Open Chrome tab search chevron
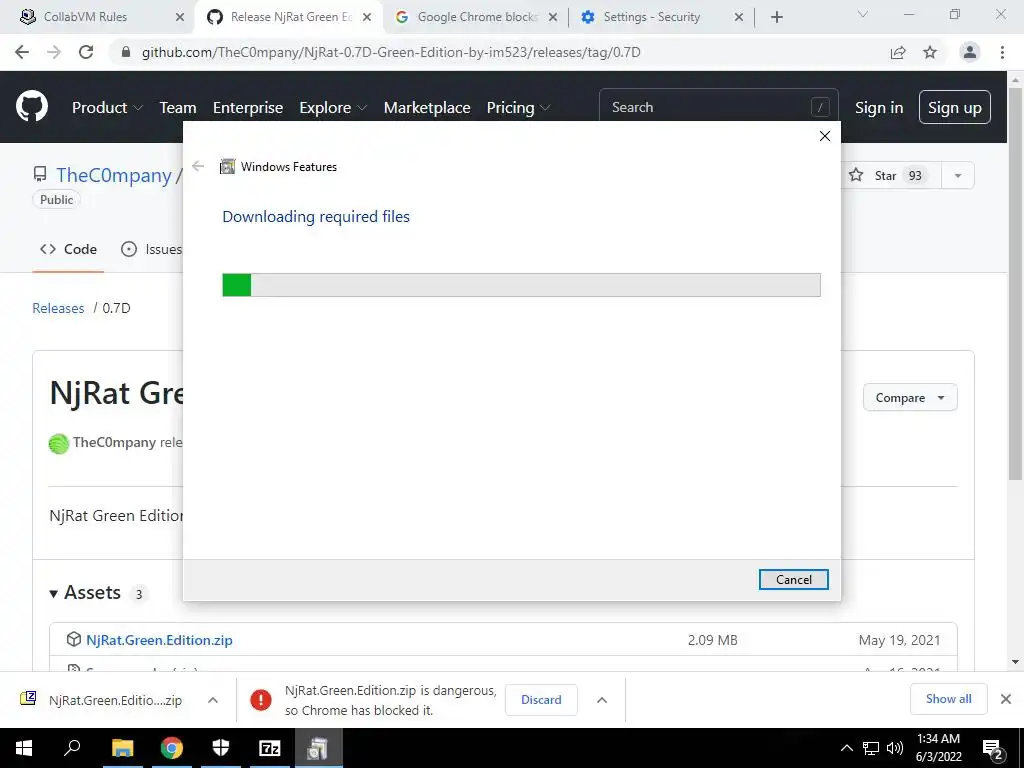This screenshot has height=768, width=1024. click(x=863, y=14)
